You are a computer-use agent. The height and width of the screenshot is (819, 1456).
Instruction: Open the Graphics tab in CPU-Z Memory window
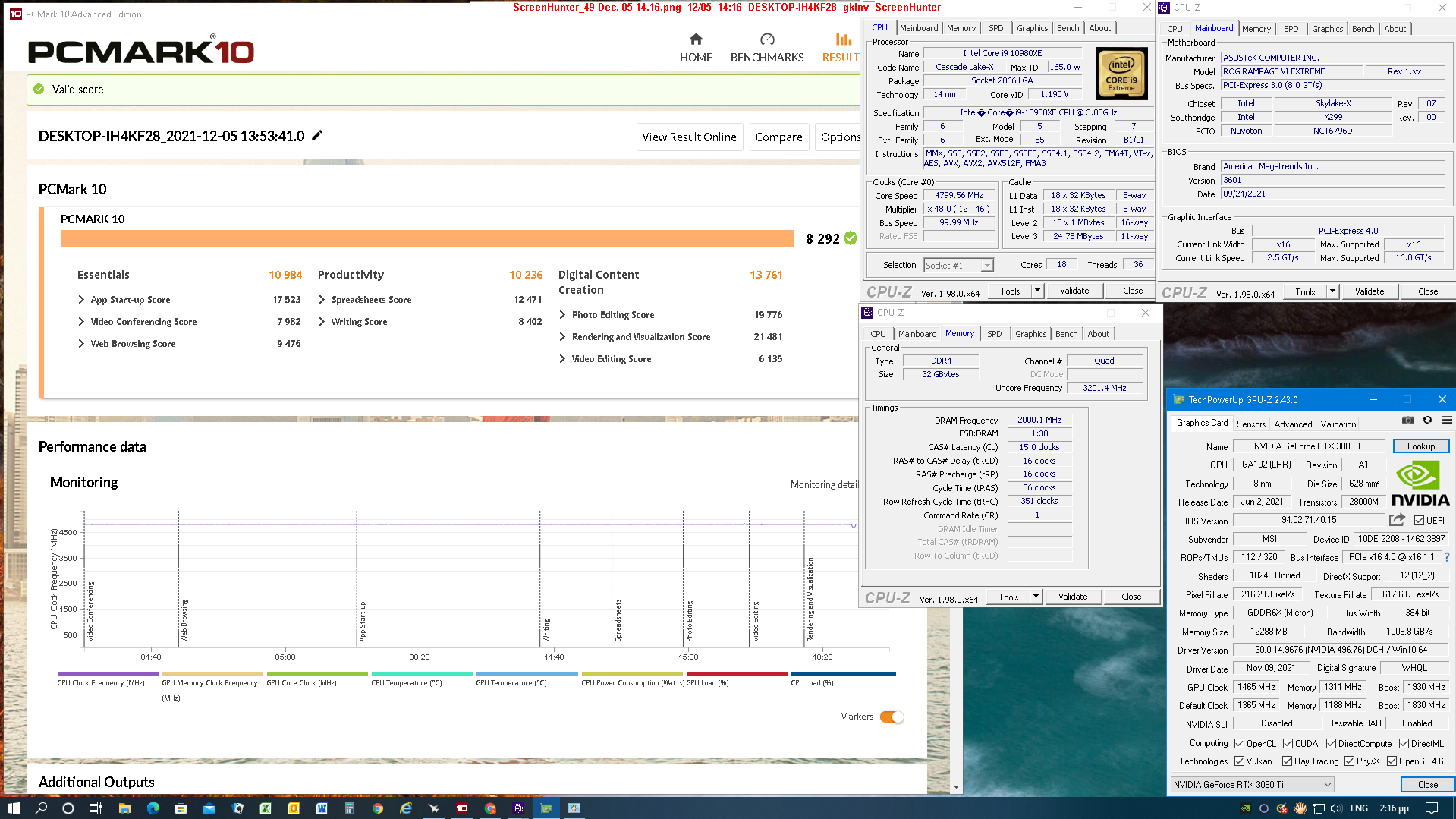pyautogui.click(x=1030, y=334)
